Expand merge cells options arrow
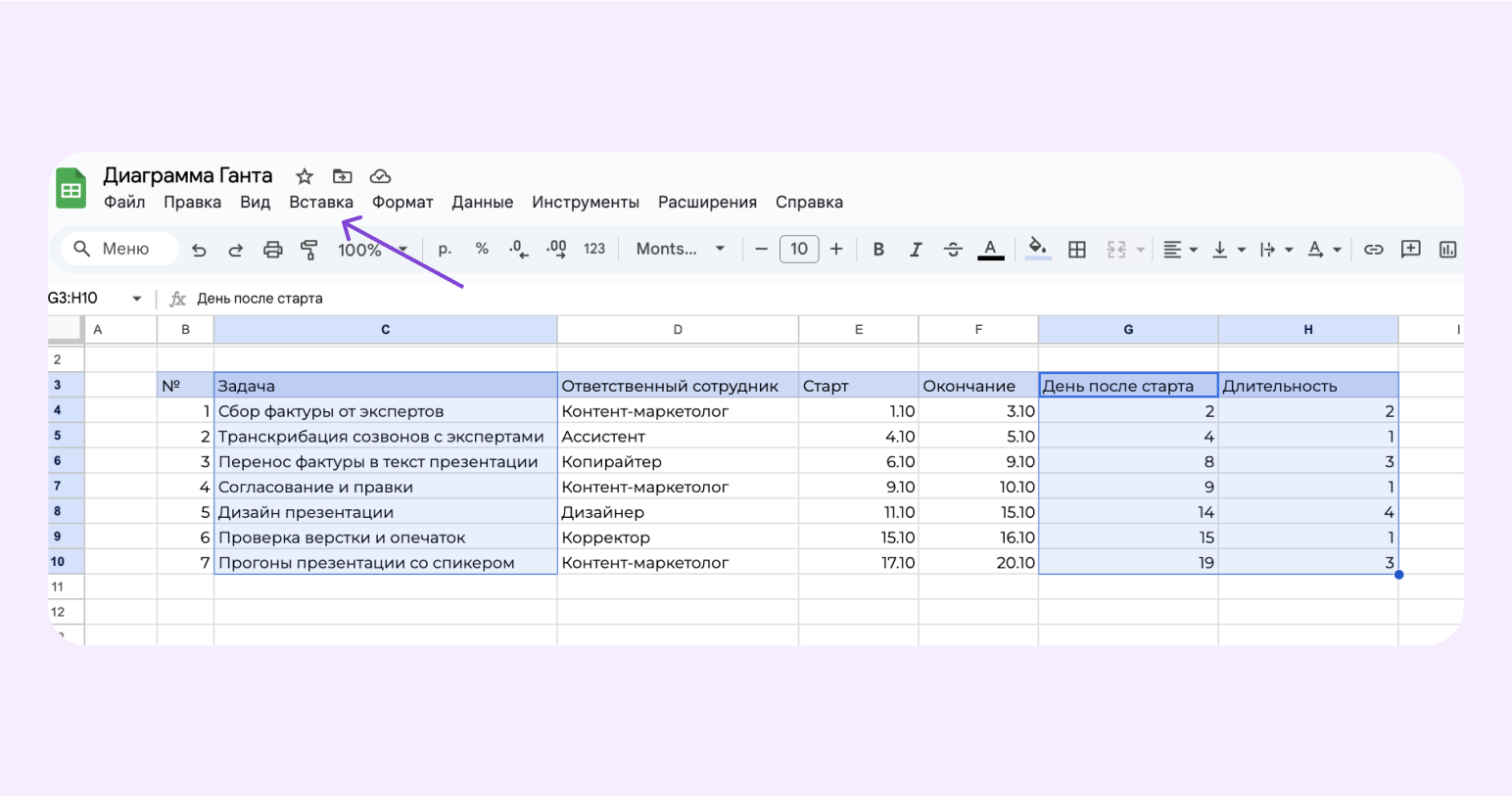 (1141, 250)
